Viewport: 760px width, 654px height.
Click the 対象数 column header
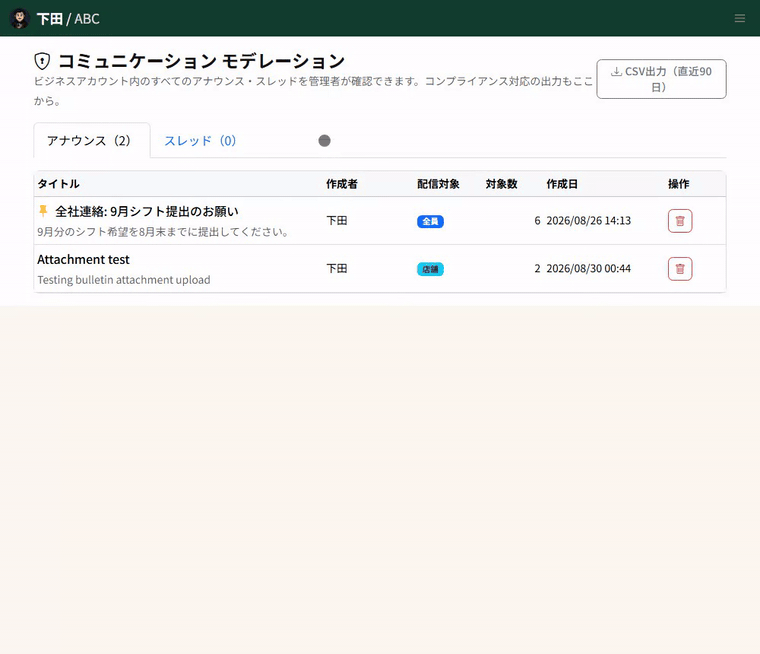pos(502,184)
